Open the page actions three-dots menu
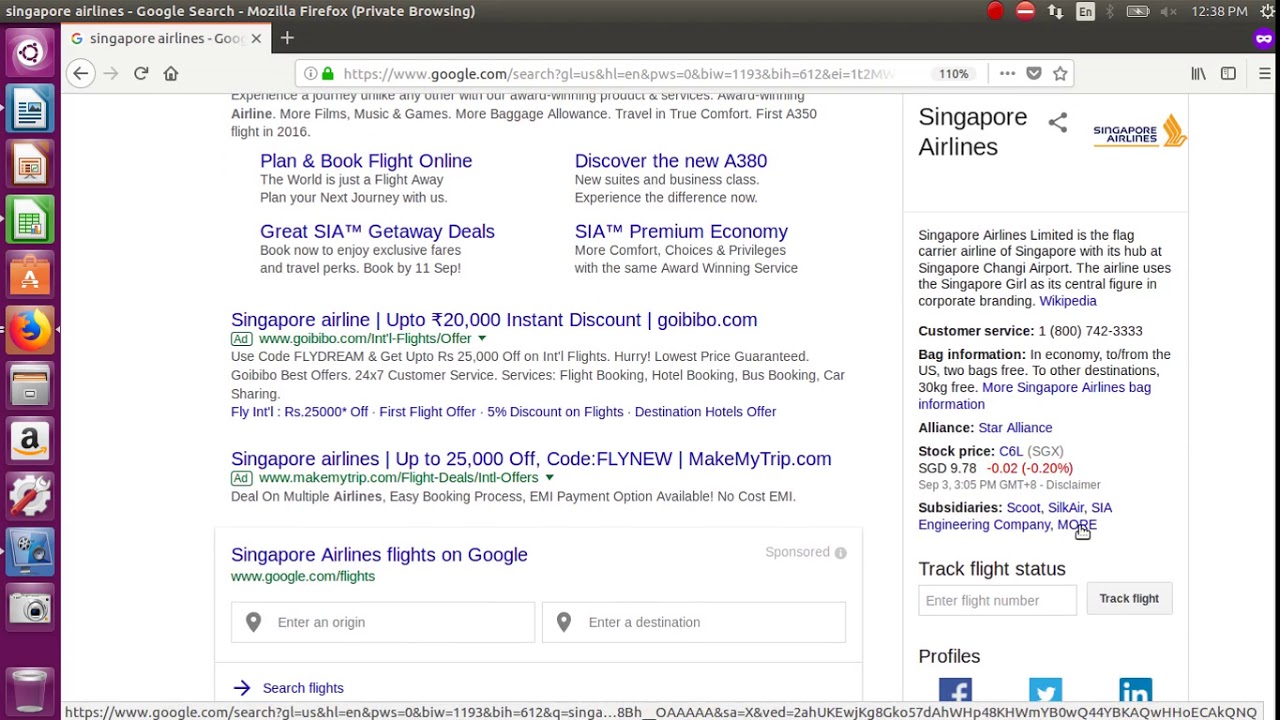 tap(1007, 73)
